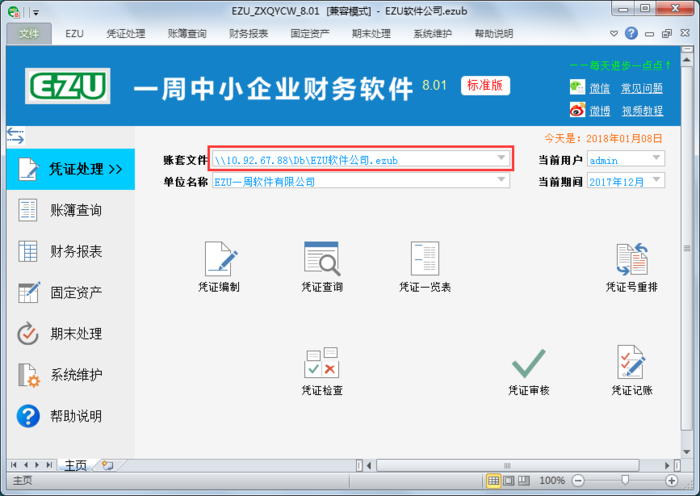
Task: Switch to Page Break Preview in status bar
Action: click(x=524, y=481)
